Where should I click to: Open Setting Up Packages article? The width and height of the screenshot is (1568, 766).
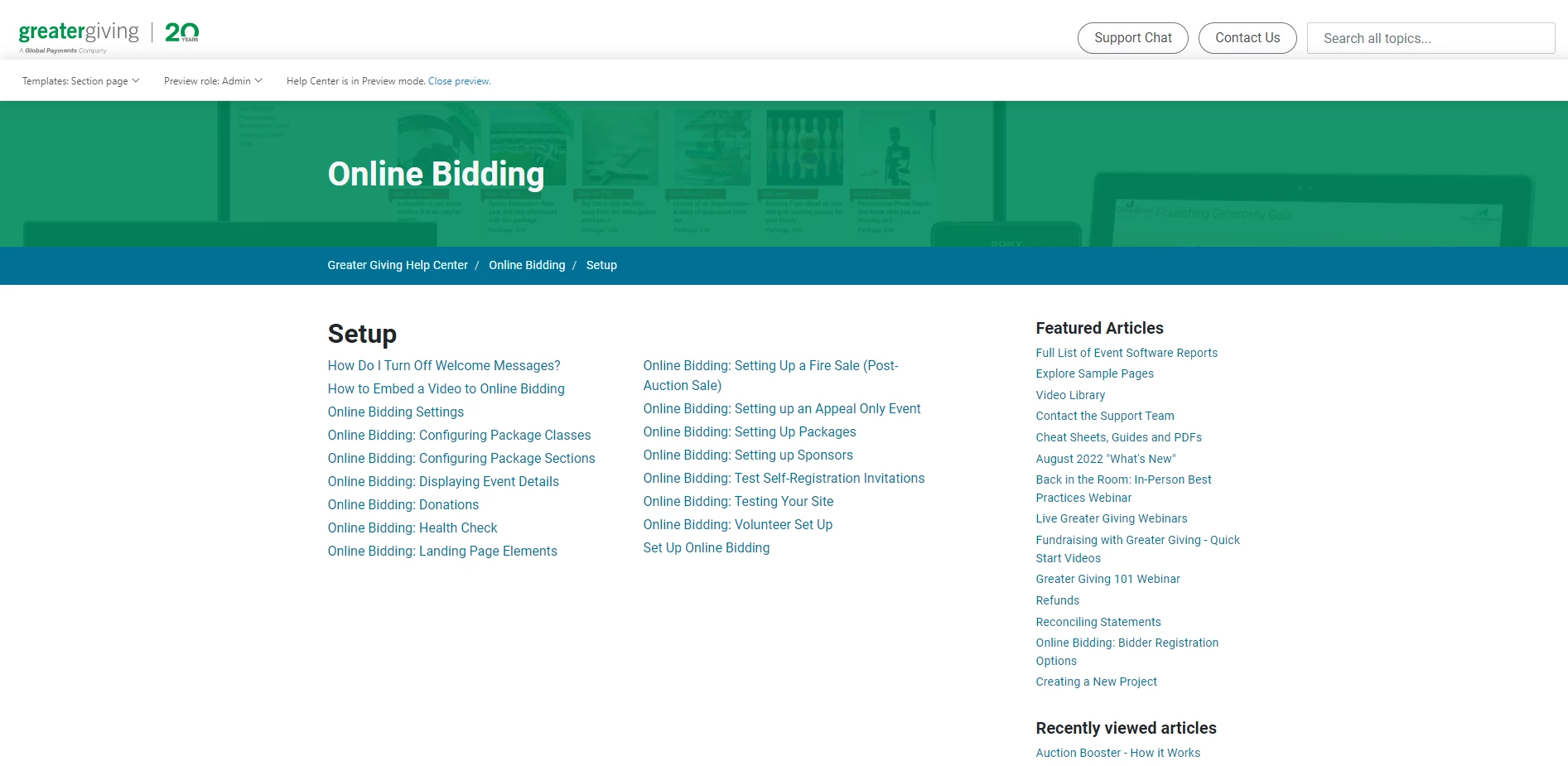pos(750,431)
